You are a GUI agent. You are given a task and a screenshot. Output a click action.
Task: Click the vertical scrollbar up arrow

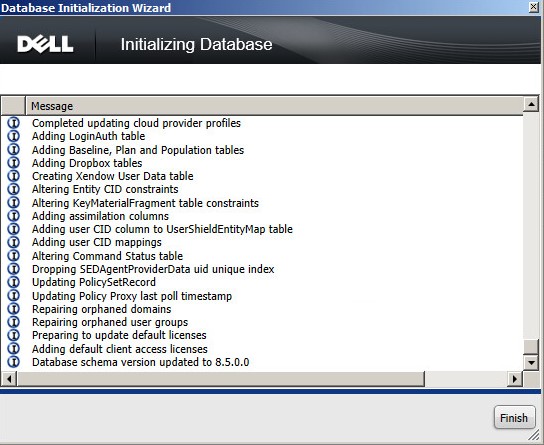click(531, 104)
